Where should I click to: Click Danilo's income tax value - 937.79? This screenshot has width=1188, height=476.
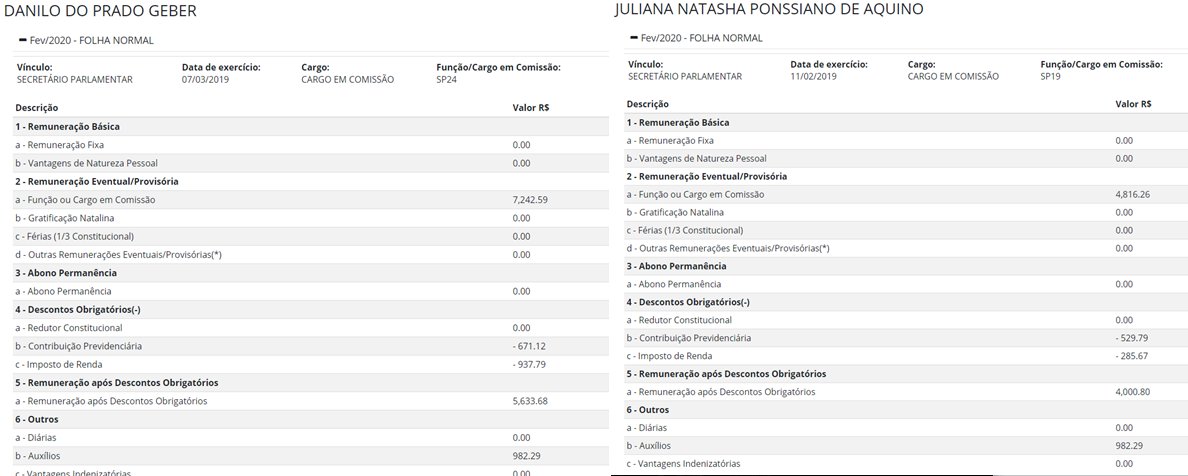[x=530, y=365]
